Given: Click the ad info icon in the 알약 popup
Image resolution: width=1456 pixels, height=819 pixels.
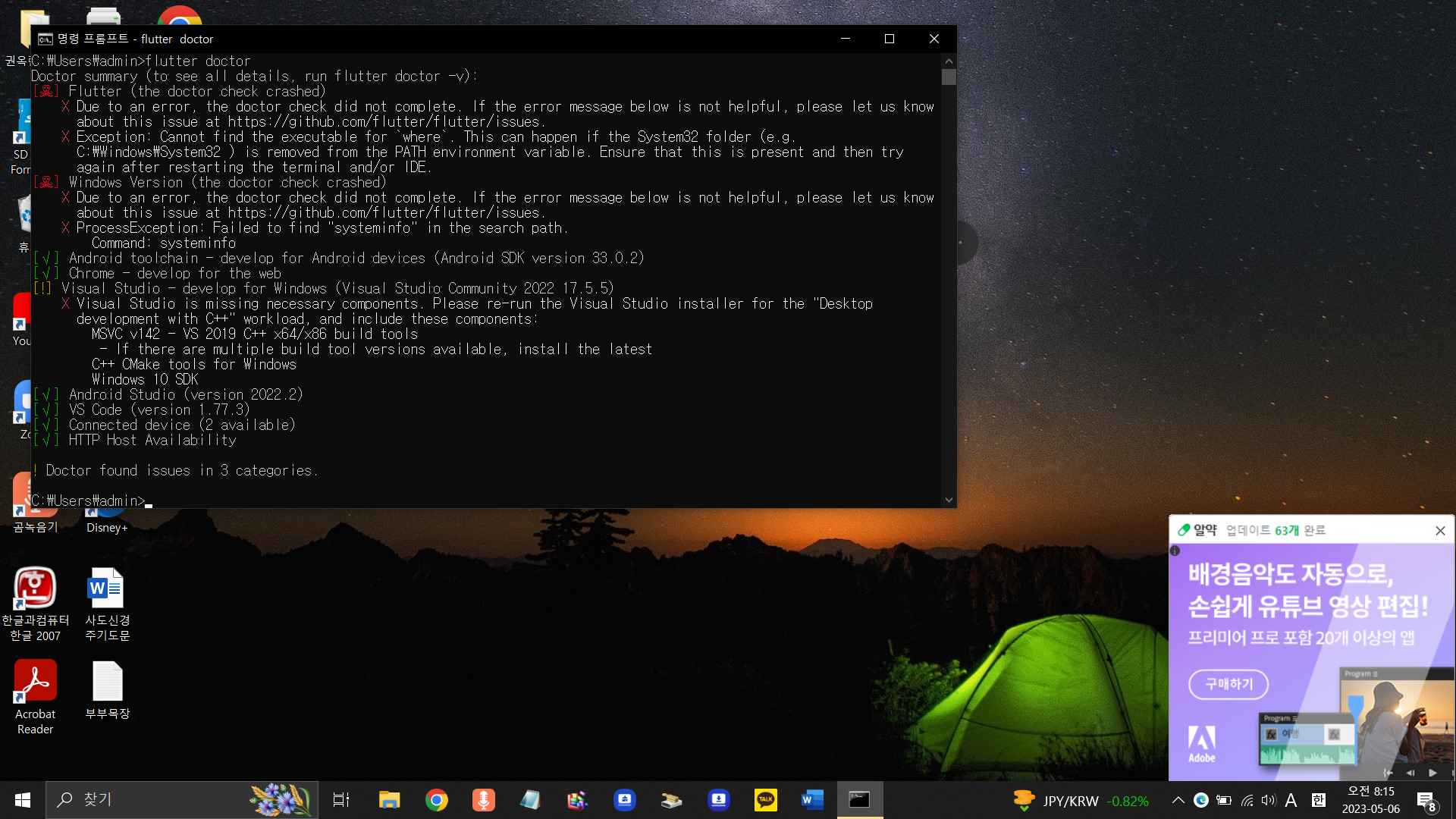Looking at the screenshot, I should point(1175,551).
